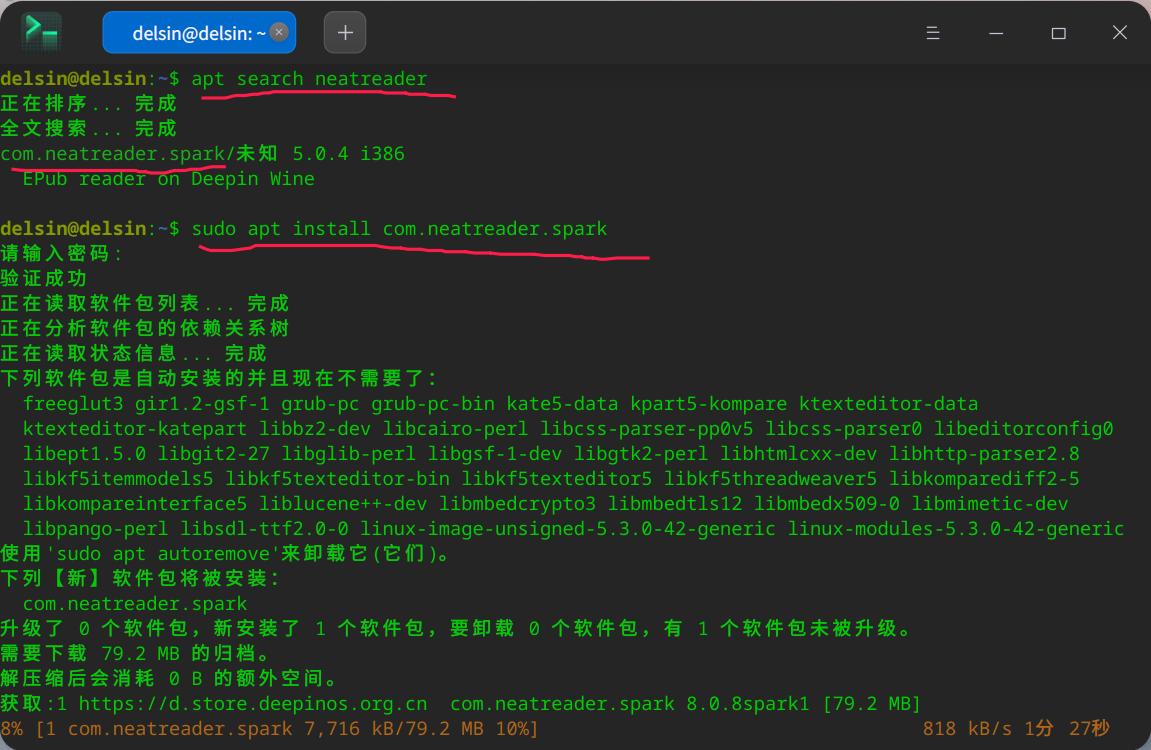Close the delsin@delsin tab
Image resolution: width=1151 pixels, height=750 pixels.
279,31
